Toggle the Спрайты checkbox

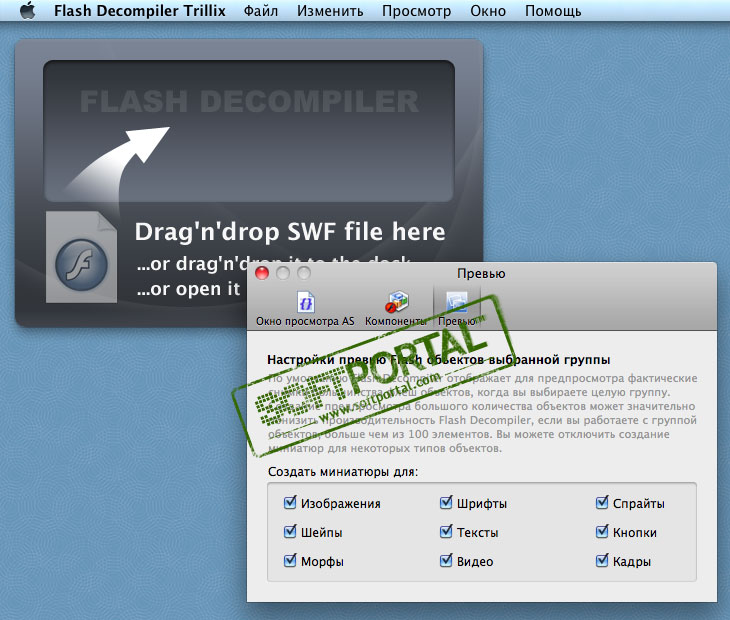602,503
